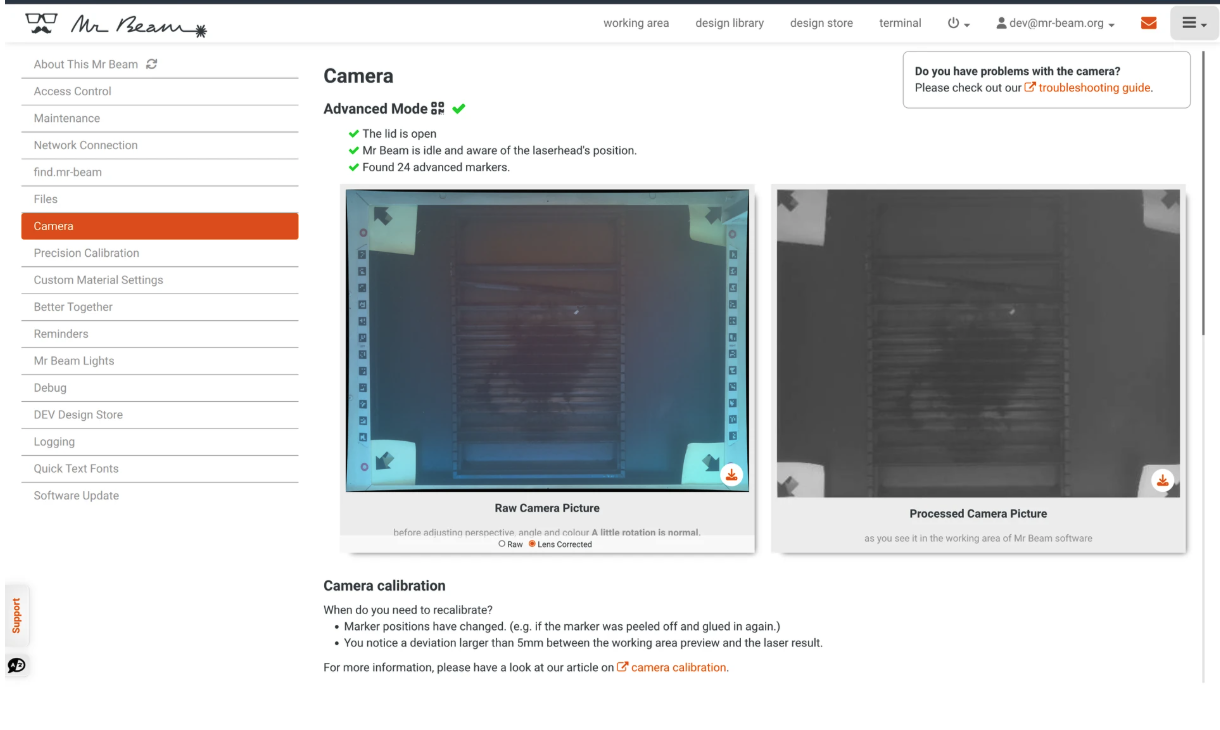Click the raw camera picture thumbnail
The height and width of the screenshot is (730, 1220).
547,340
